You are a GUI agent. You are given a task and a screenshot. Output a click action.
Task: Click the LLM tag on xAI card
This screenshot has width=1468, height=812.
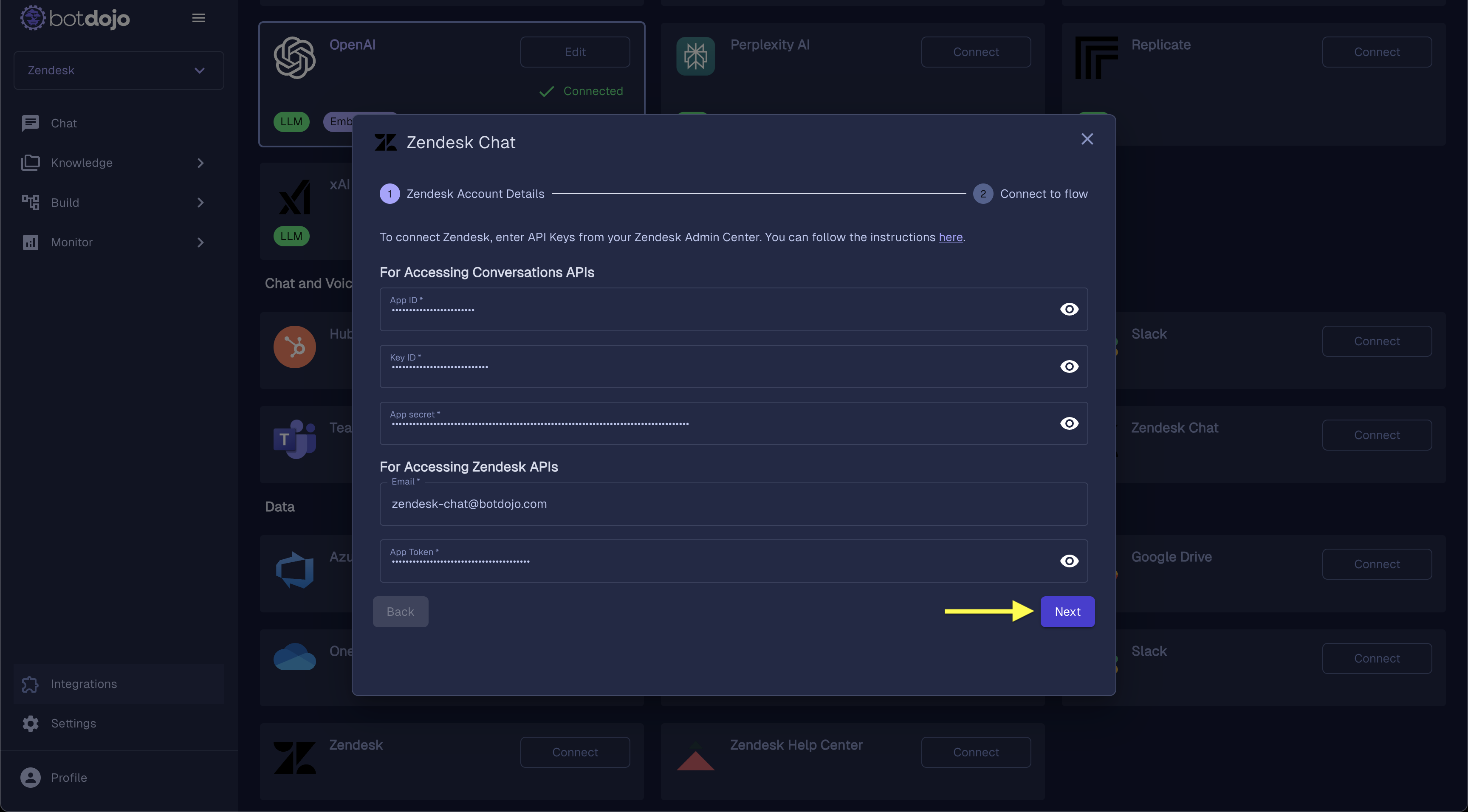click(291, 236)
